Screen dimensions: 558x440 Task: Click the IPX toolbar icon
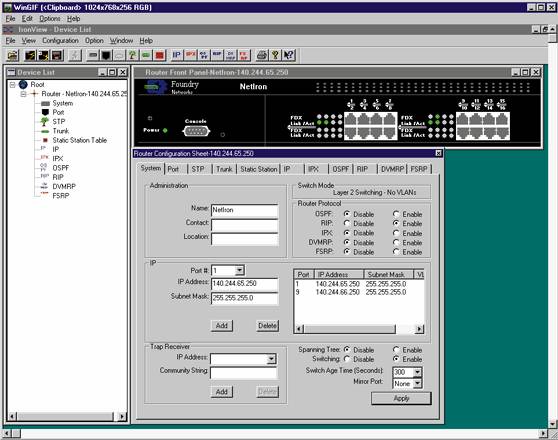[x=190, y=55]
